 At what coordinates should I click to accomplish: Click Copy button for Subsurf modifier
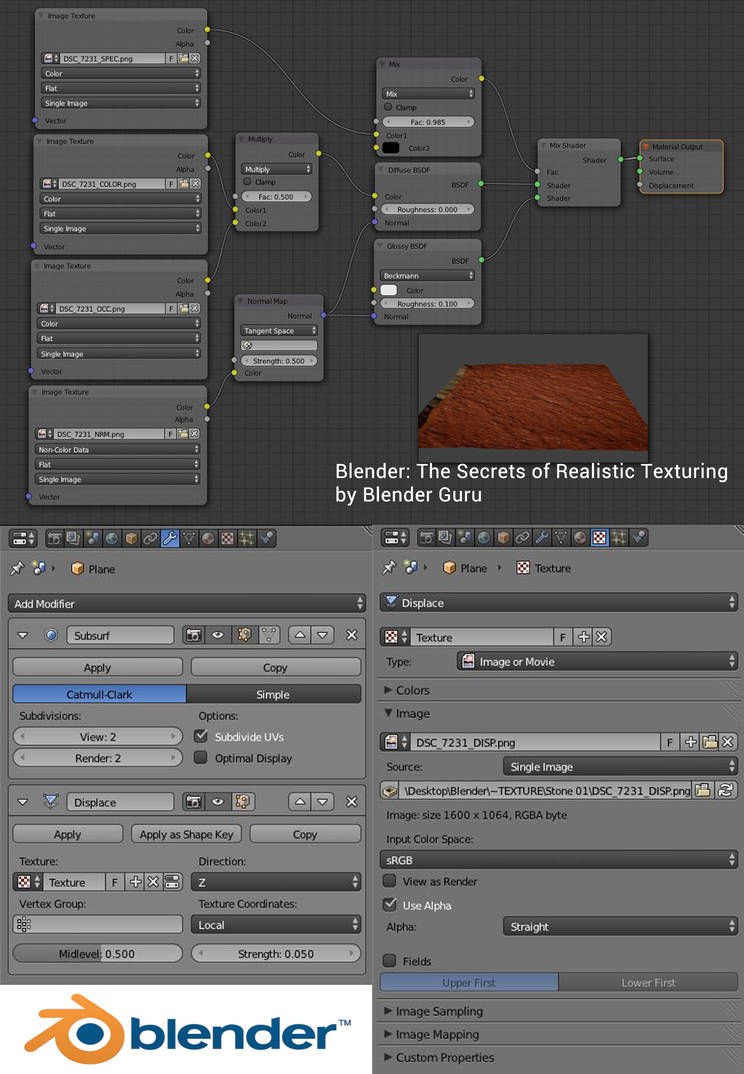coord(275,667)
